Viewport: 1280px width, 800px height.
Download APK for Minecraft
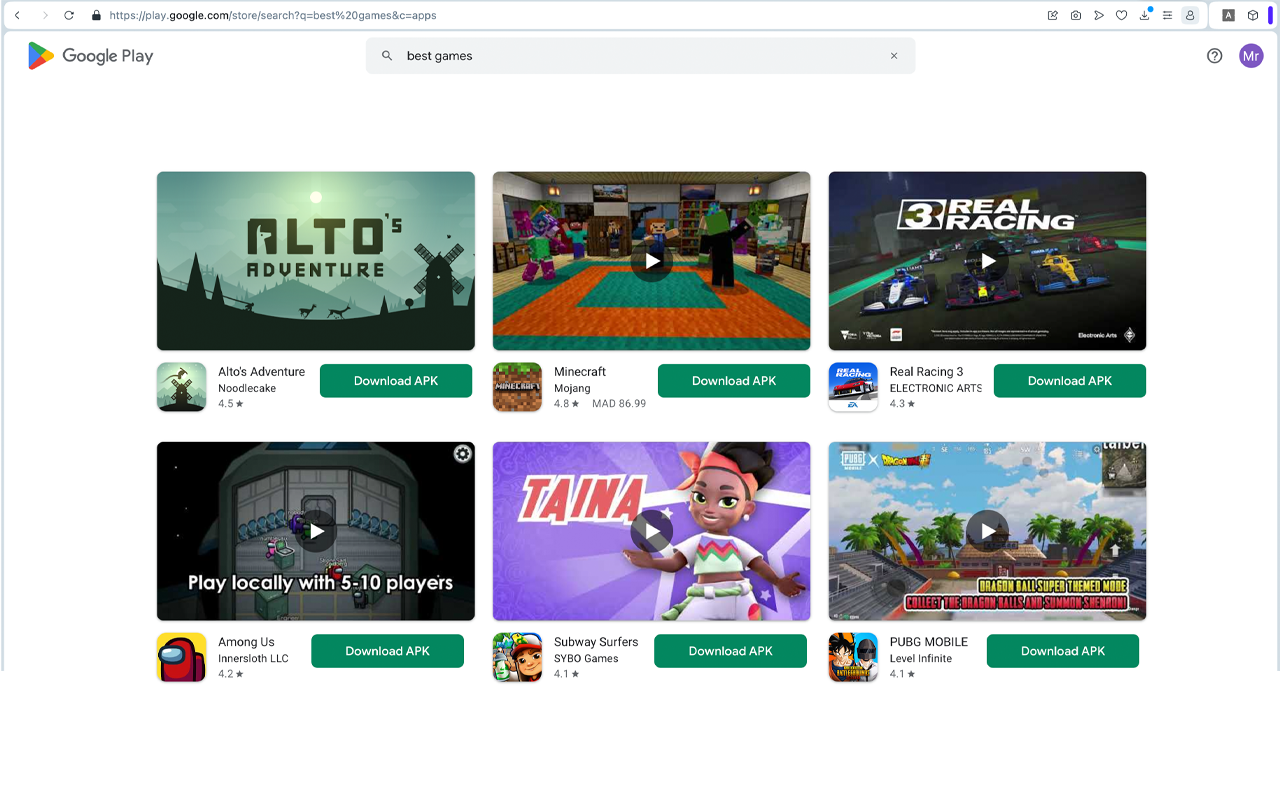click(x=734, y=381)
